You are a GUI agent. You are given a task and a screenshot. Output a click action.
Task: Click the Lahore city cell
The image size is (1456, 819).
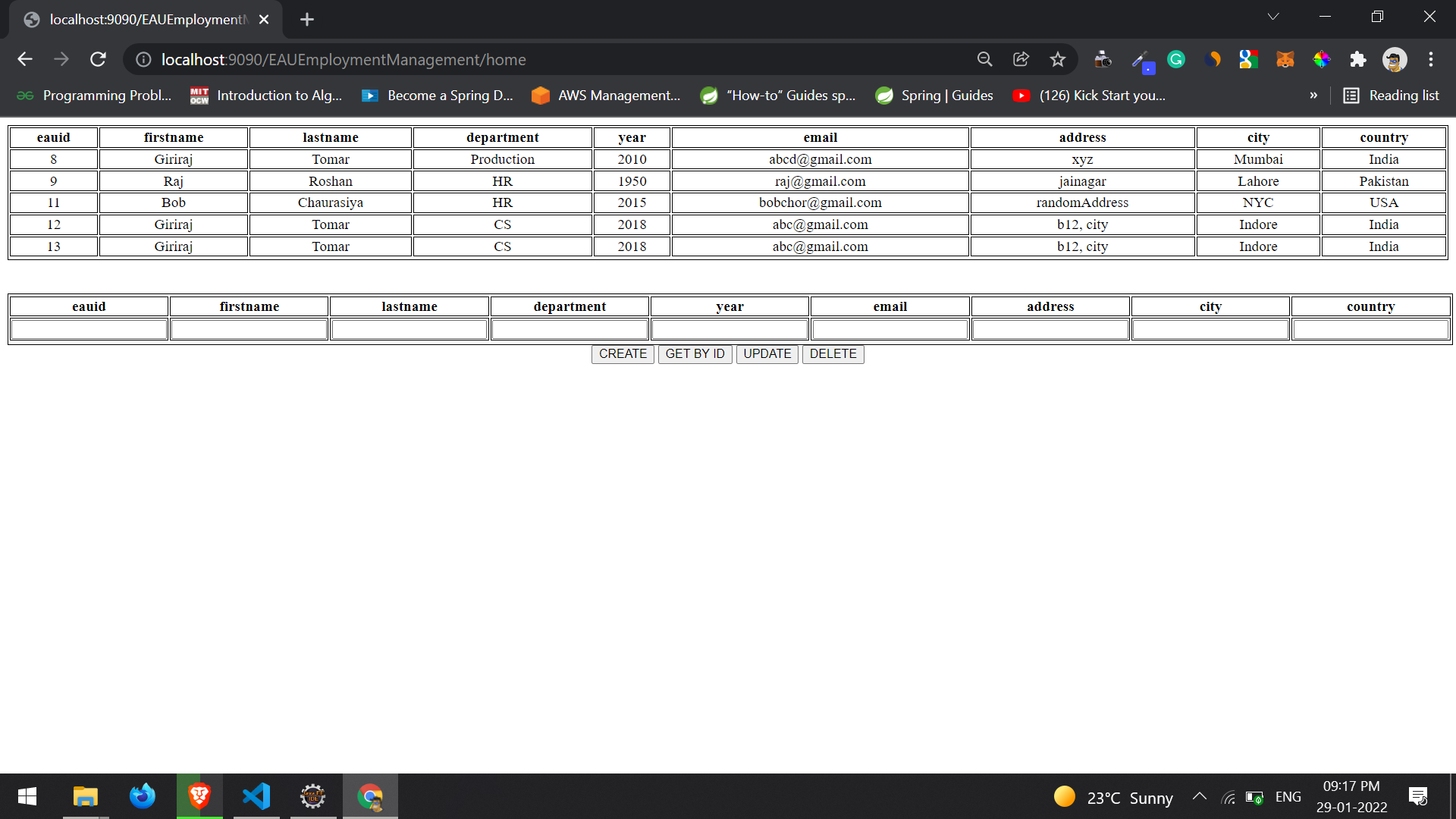[x=1258, y=181]
